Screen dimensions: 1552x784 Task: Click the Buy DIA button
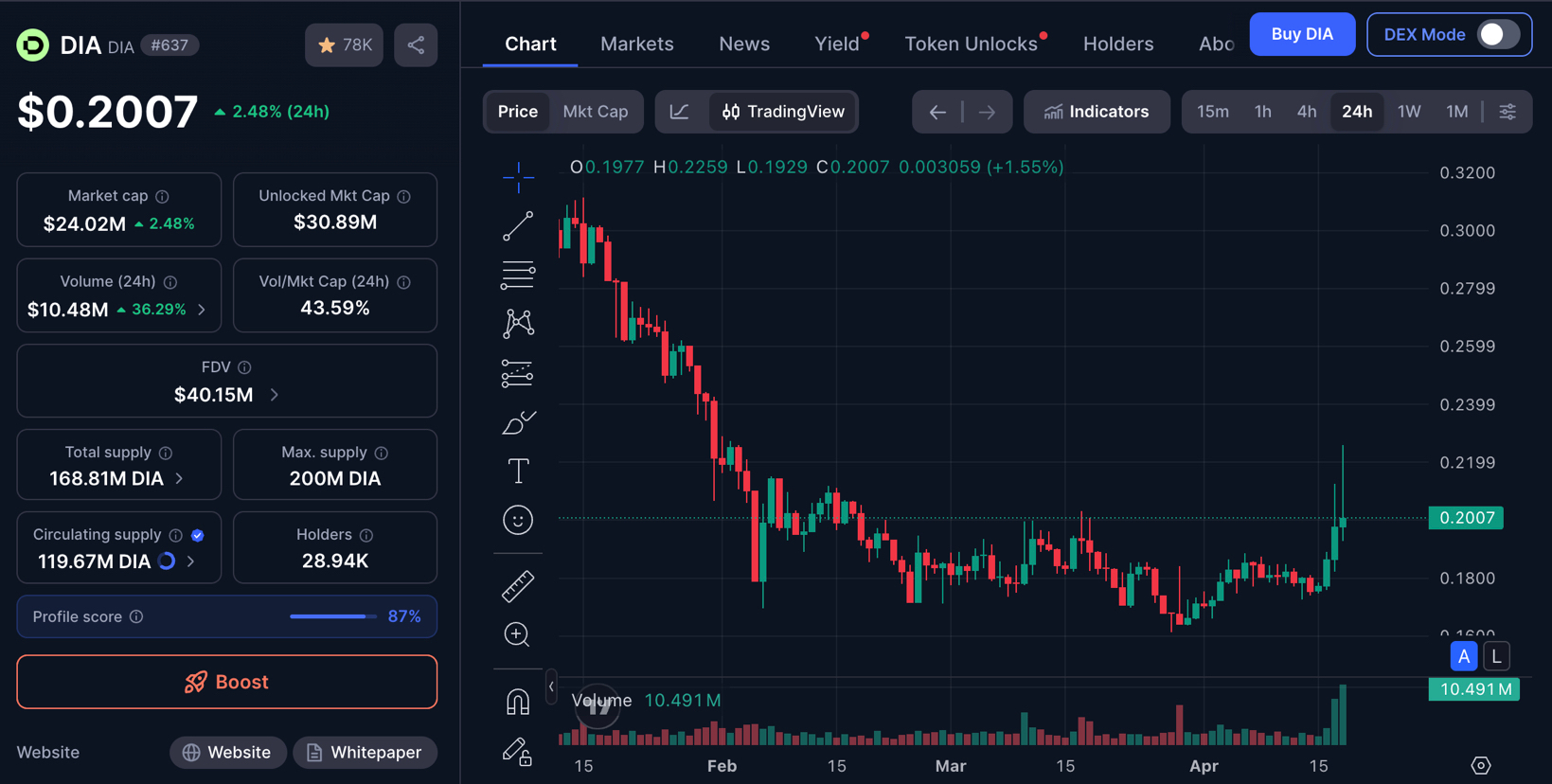pyautogui.click(x=1302, y=34)
